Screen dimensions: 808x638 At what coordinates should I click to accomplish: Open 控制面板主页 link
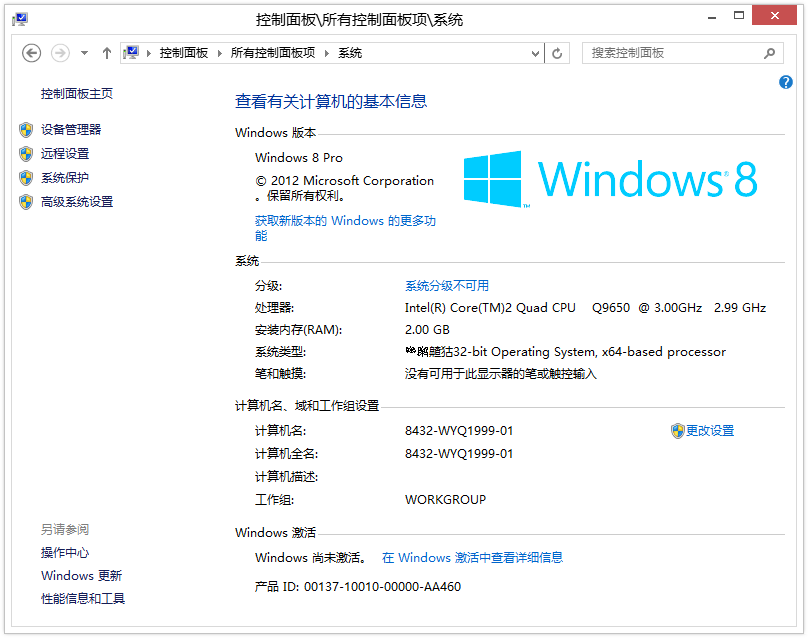click(77, 94)
